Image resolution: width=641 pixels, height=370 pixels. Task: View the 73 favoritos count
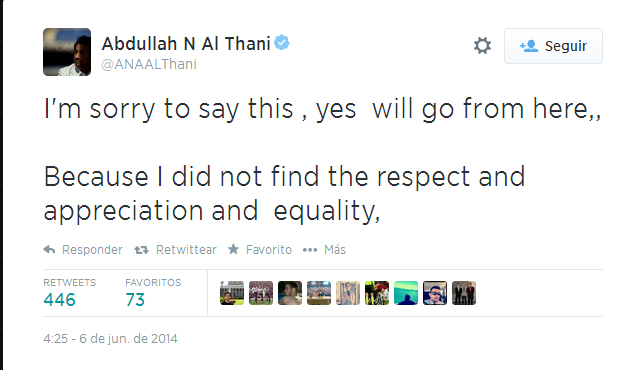pos(135,300)
